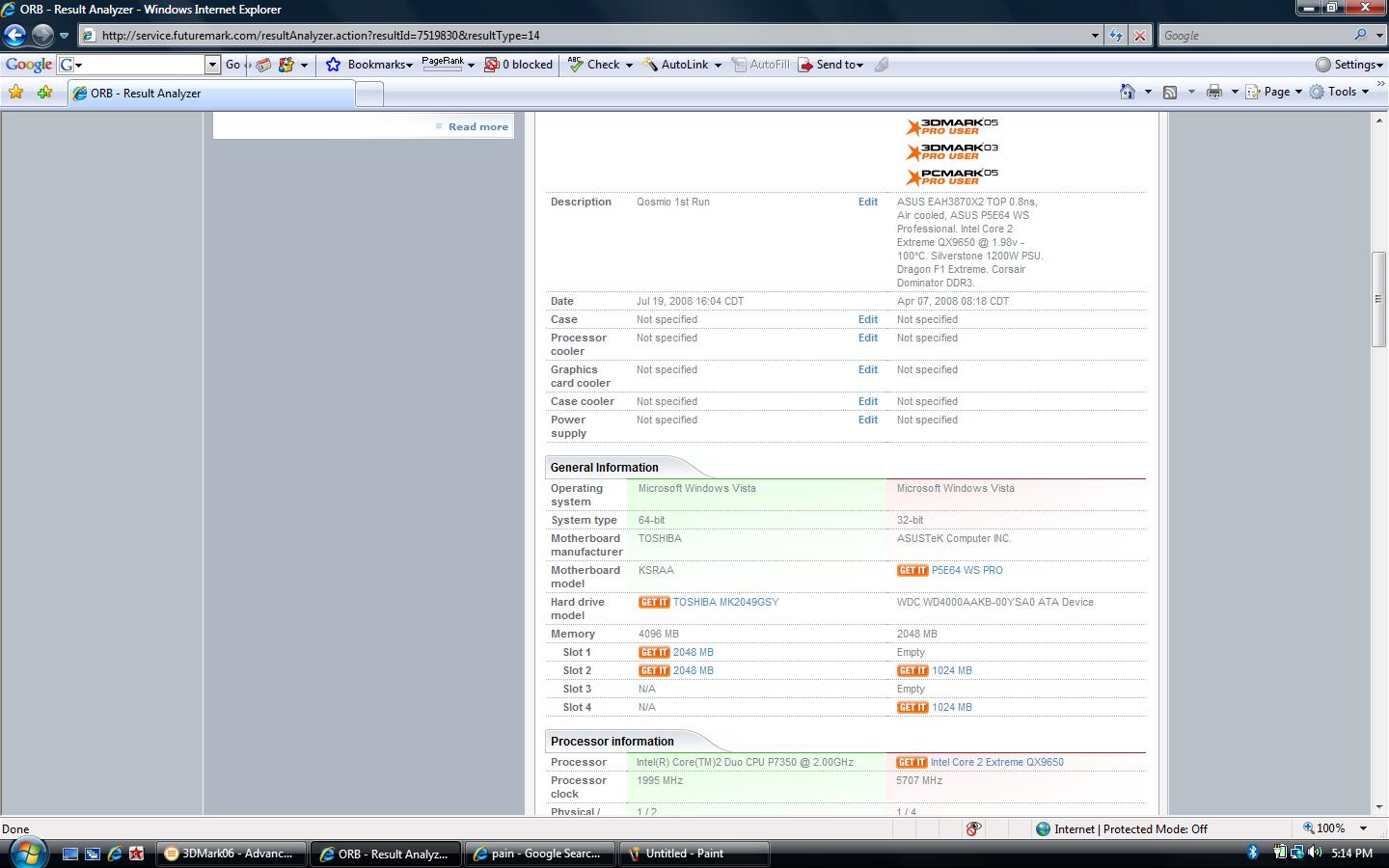Click the Show Desktop quick launch icon
Image resolution: width=1389 pixels, height=868 pixels.
69,854
